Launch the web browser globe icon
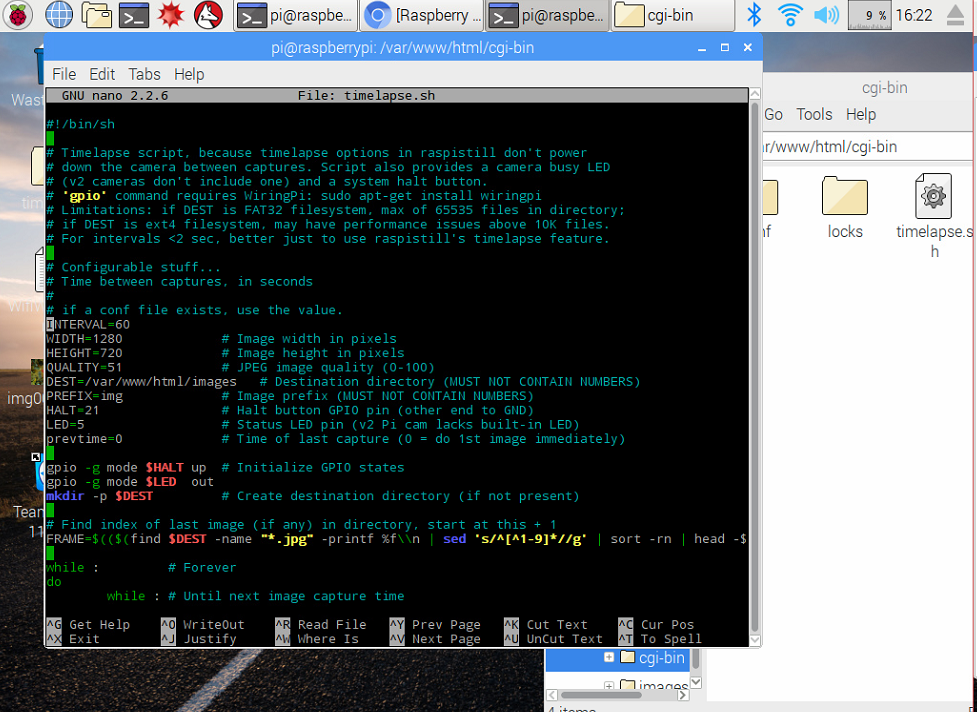The height and width of the screenshot is (712, 977). click(x=59, y=15)
